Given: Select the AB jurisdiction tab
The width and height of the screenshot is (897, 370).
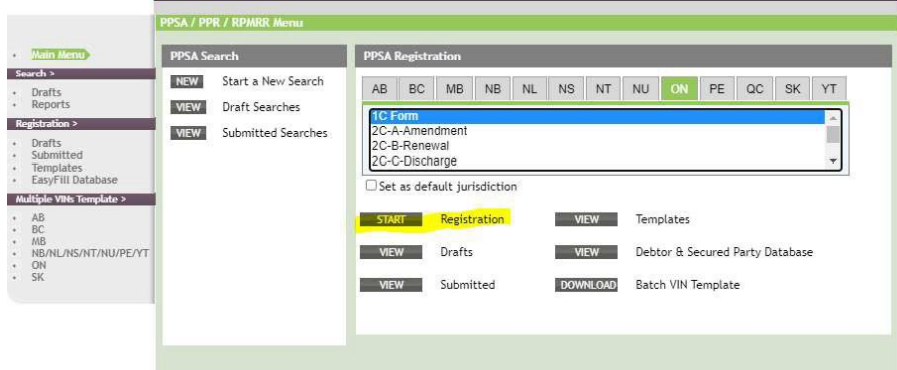Looking at the screenshot, I should coord(379,89).
